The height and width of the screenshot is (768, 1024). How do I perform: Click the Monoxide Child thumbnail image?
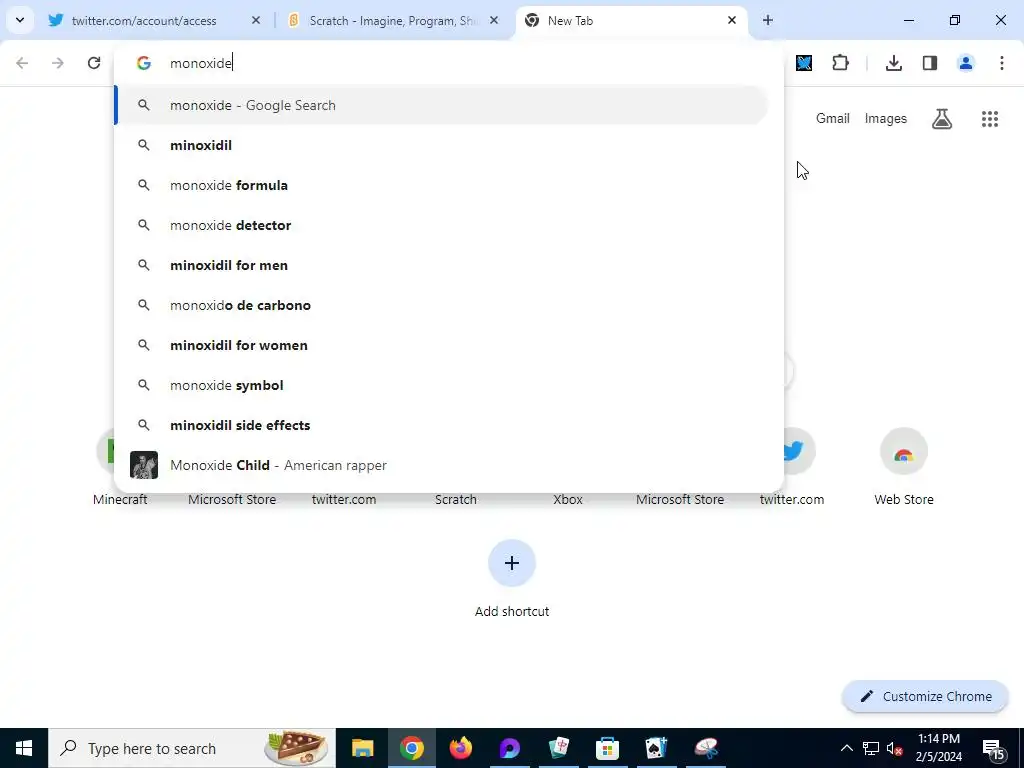pos(144,465)
